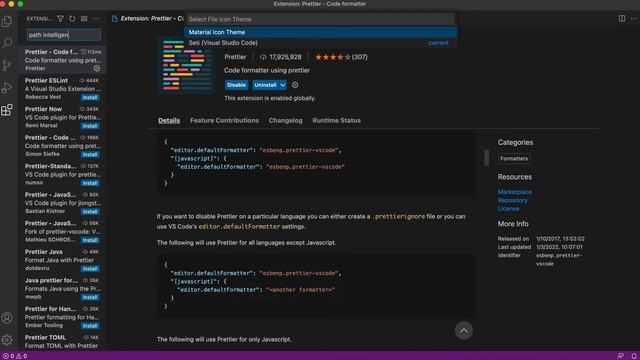Click the install count 17,925,928

[x=281, y=57]
